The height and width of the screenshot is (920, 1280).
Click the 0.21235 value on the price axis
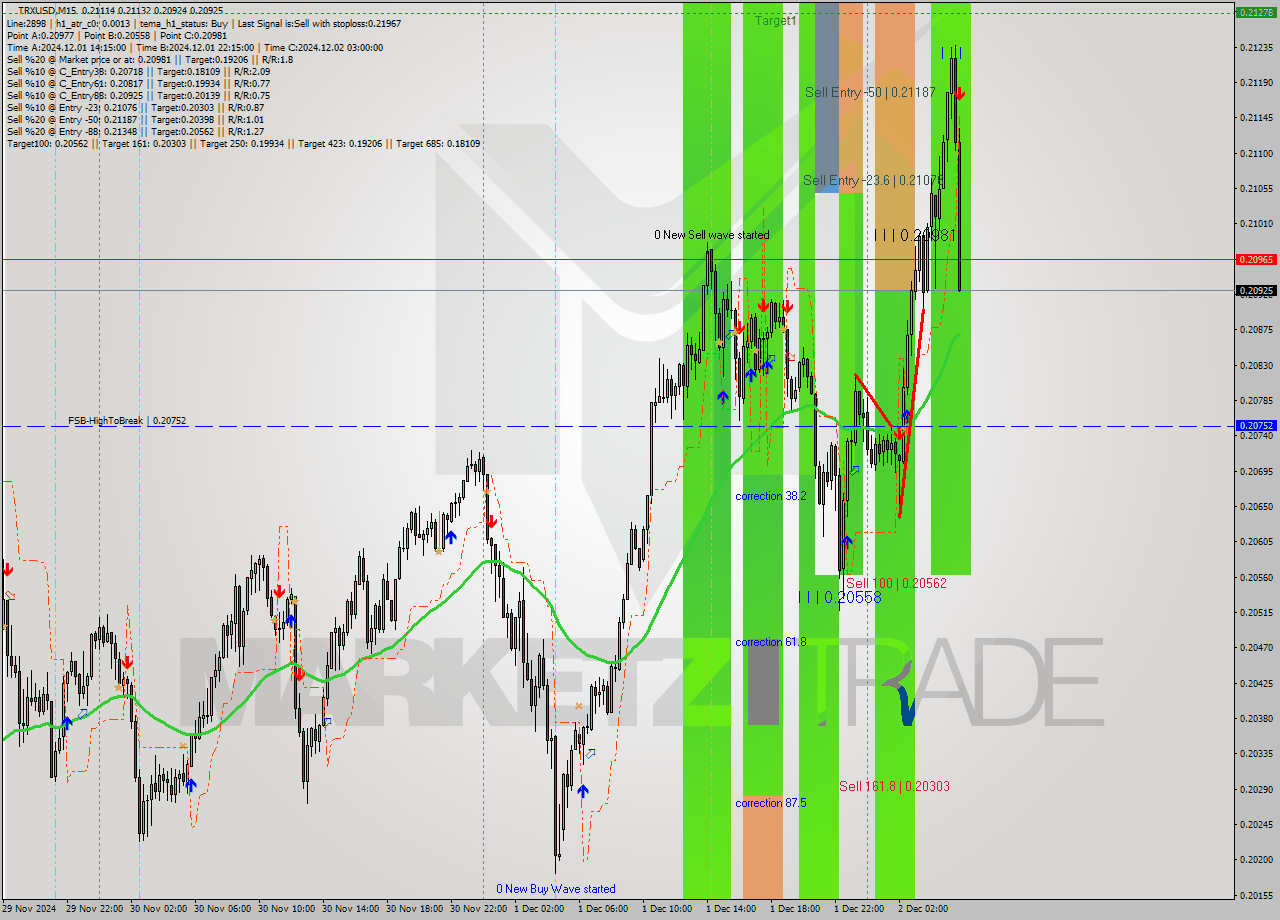[x=1256, y=47]
